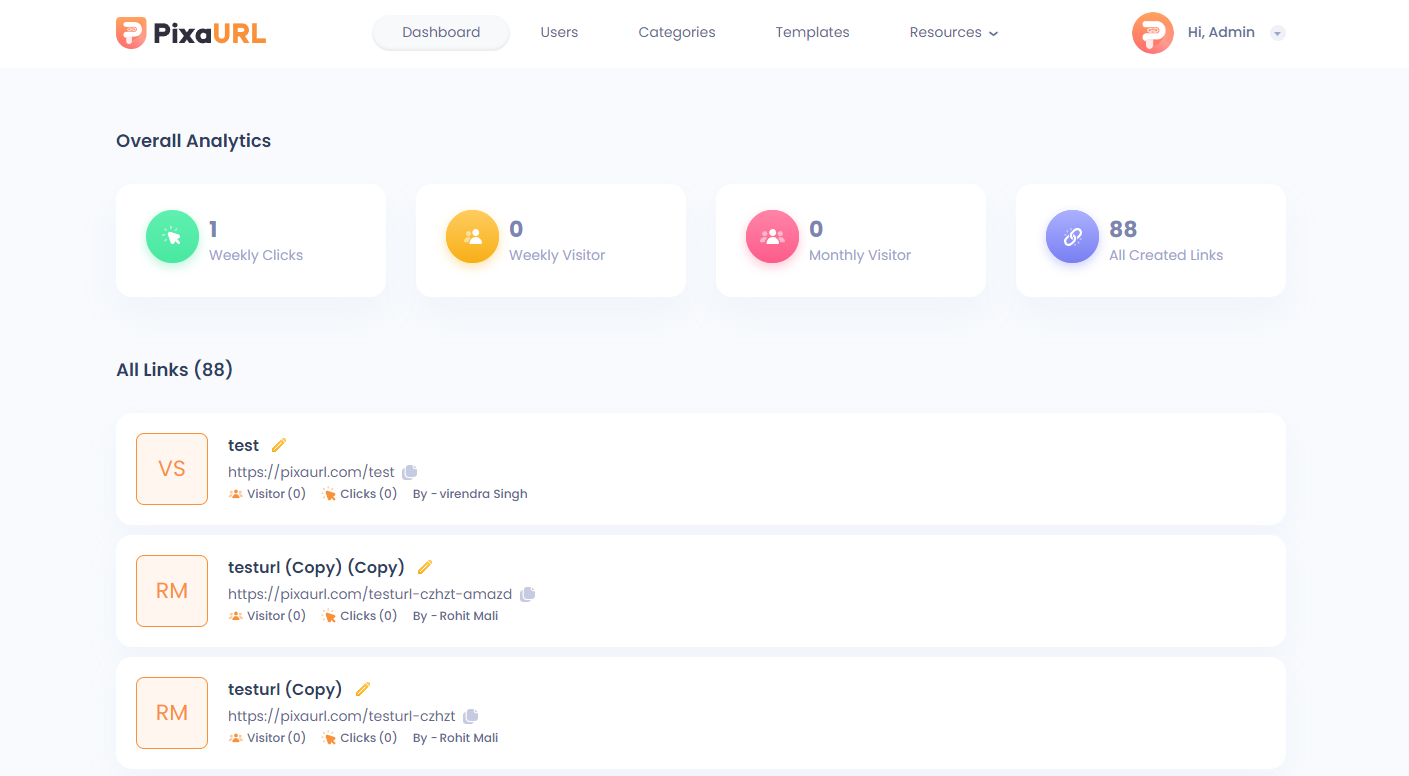Expand the Resources dropdown menu
Viewport: 1409px width, 776px height.
pyautogui.click(x=953, y=32)
